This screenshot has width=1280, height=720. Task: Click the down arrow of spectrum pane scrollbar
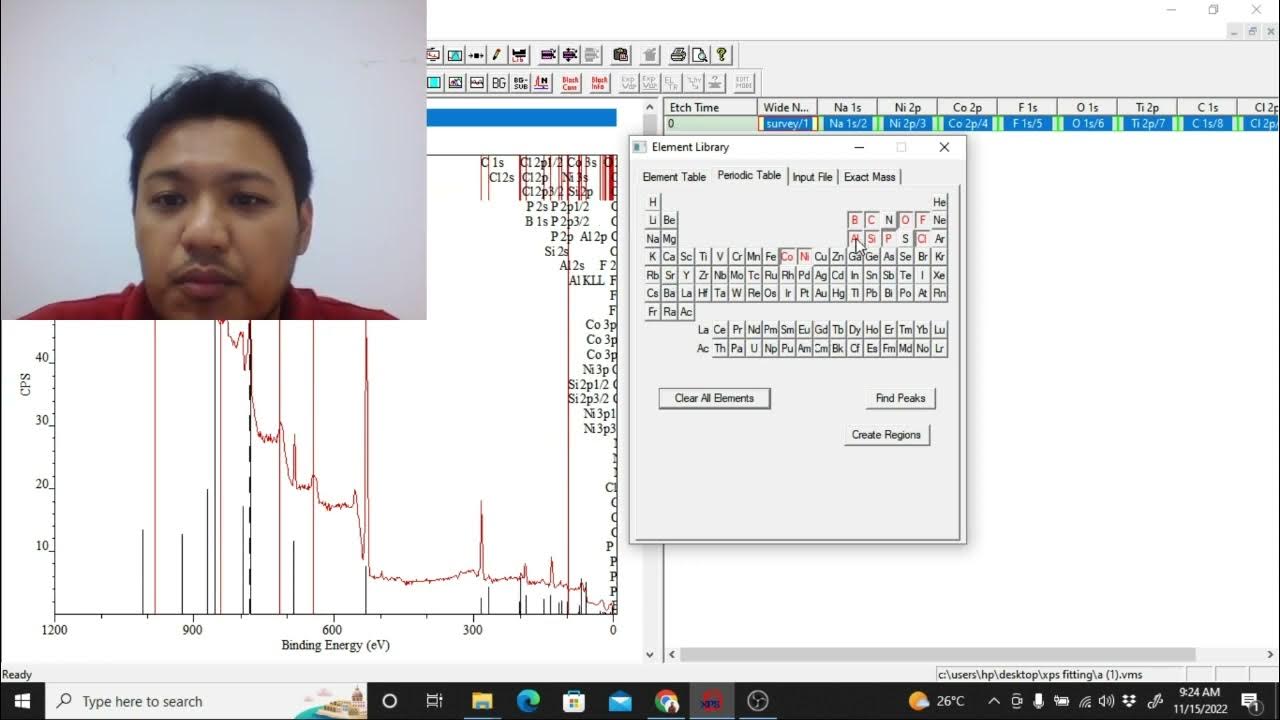click(x=650, y=655)
